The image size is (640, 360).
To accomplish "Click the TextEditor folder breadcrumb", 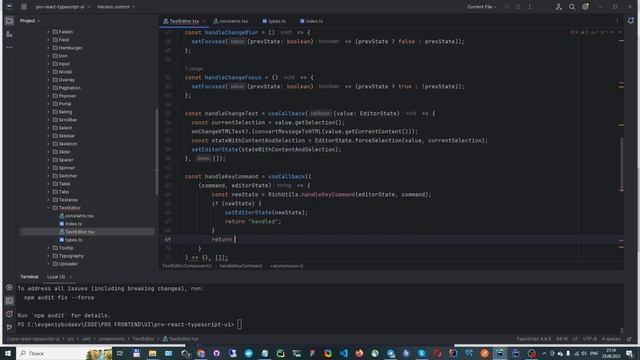I will (143, 339).
